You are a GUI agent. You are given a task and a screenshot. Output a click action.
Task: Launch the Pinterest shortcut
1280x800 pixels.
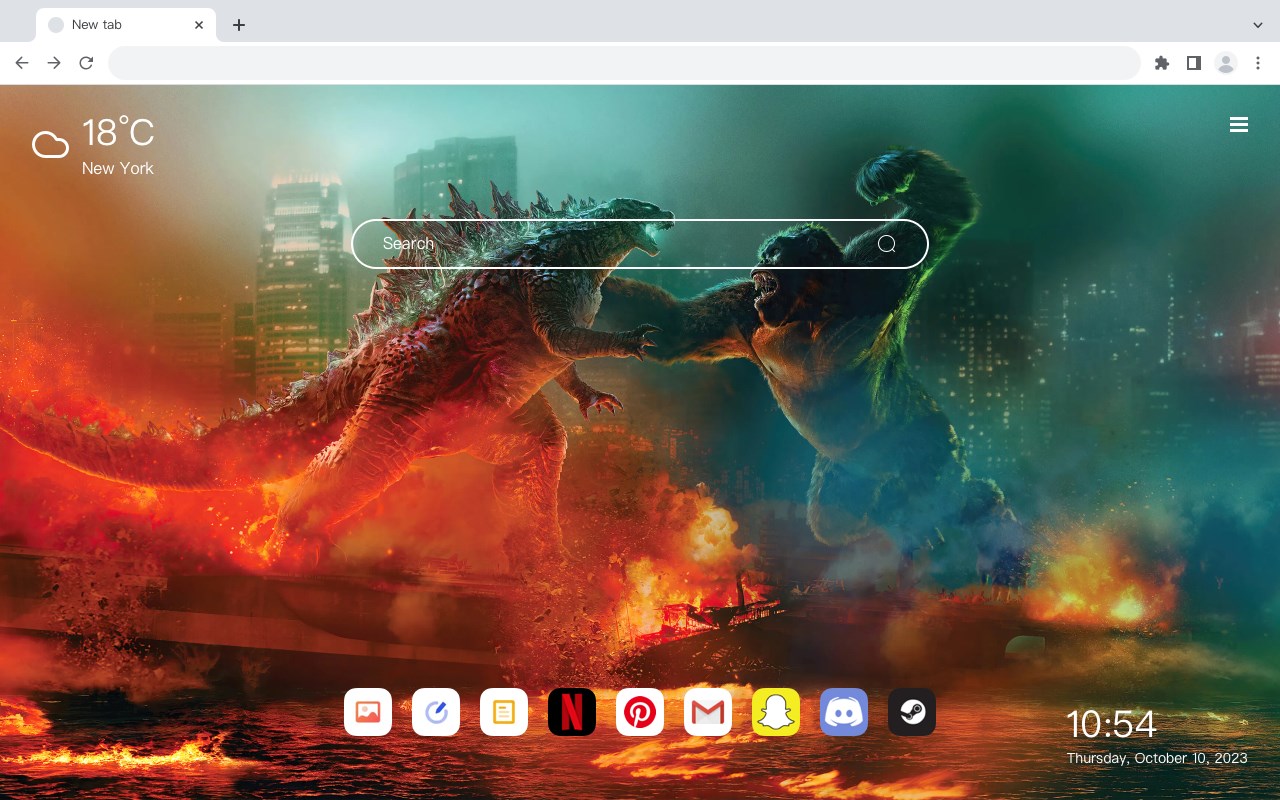point(640,712)
